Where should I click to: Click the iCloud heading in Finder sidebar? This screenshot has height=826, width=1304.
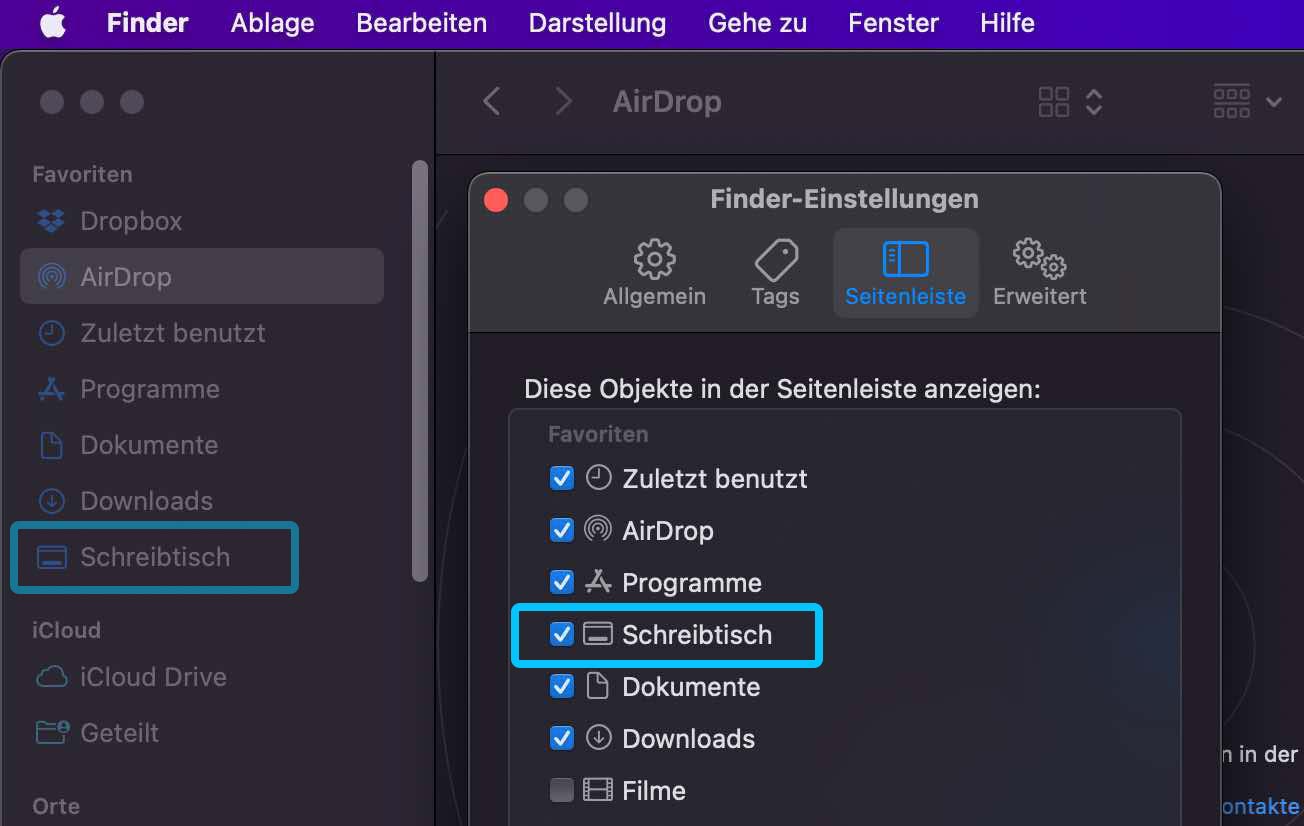coord(66,630)
